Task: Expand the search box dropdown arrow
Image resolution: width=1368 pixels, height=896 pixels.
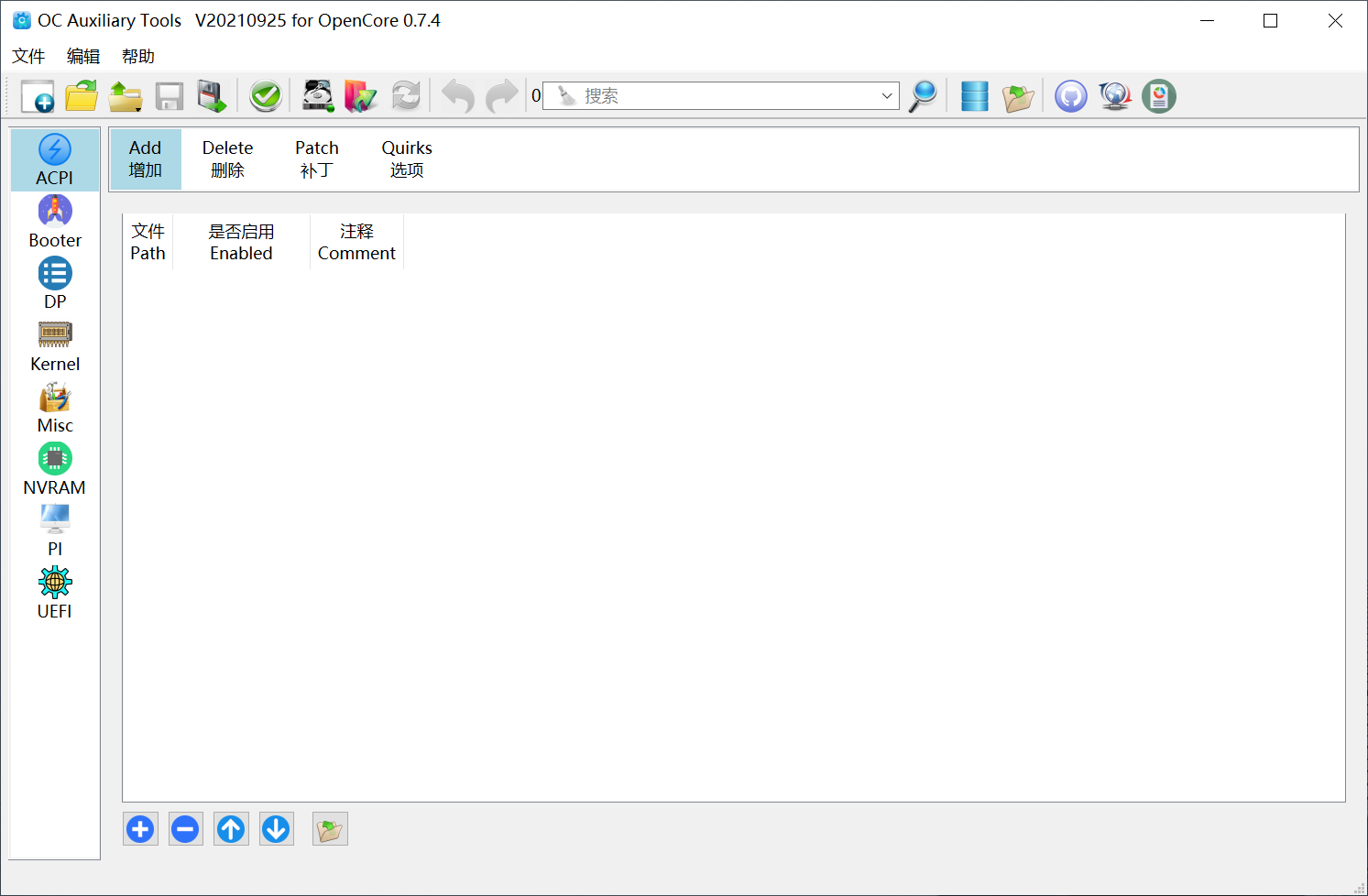Action: tap(886, 95)
